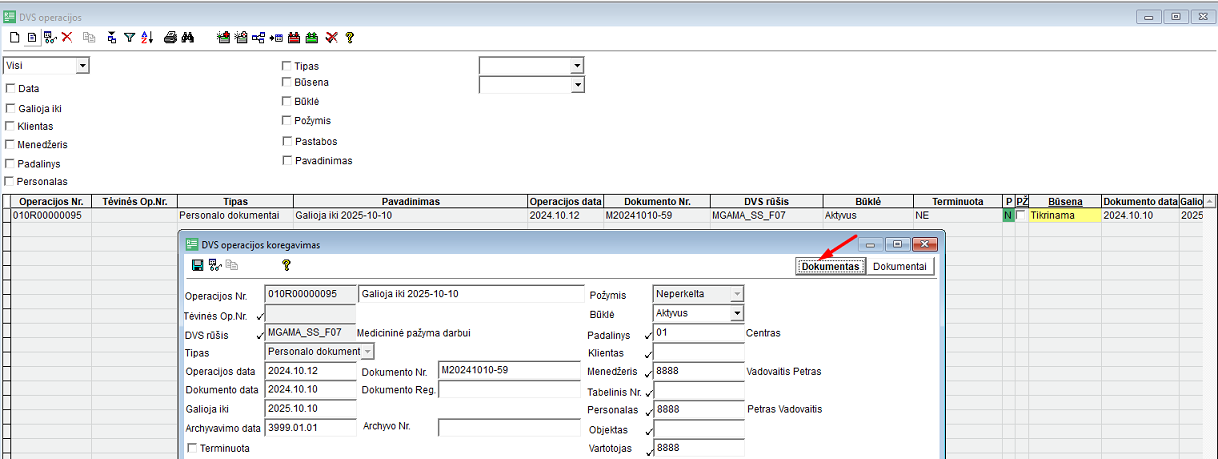
Task: Sort by the Pavadinimas column header
Action: tap(410, 201)
